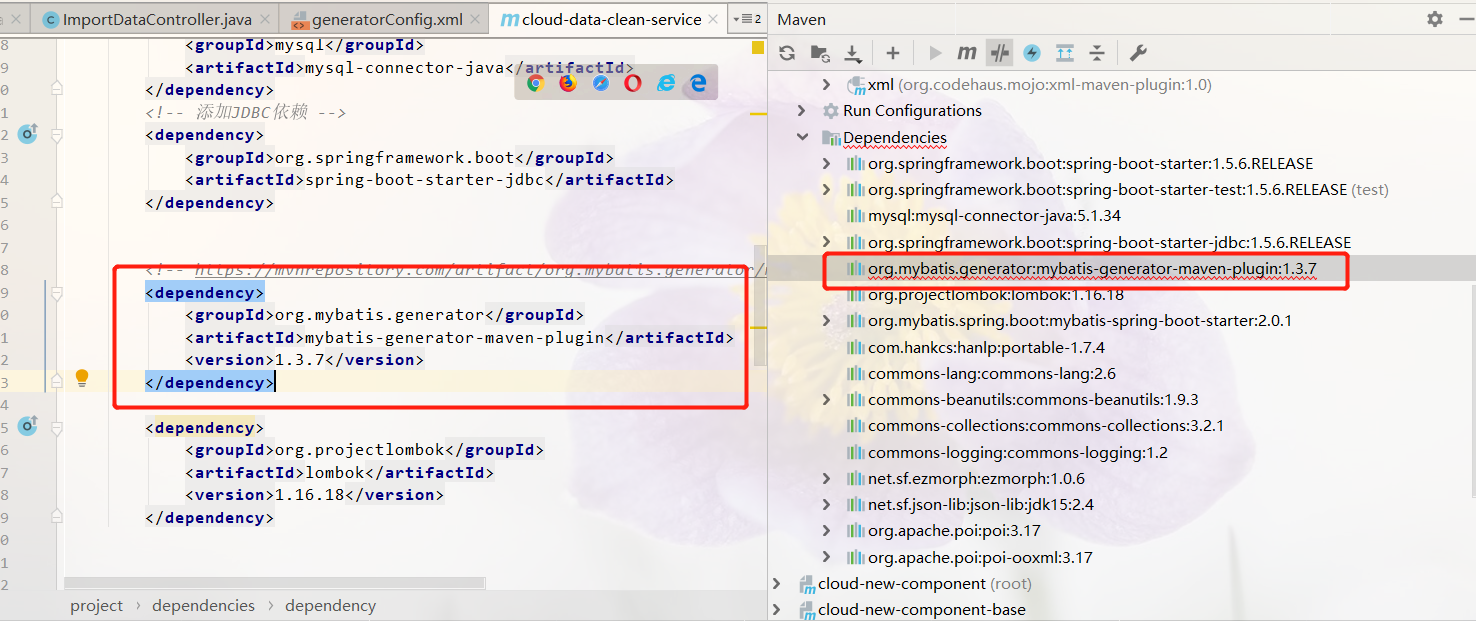1476x621 pixels.
Task: Collapse the Dependencies tree node
Action: tap(803, 137)
